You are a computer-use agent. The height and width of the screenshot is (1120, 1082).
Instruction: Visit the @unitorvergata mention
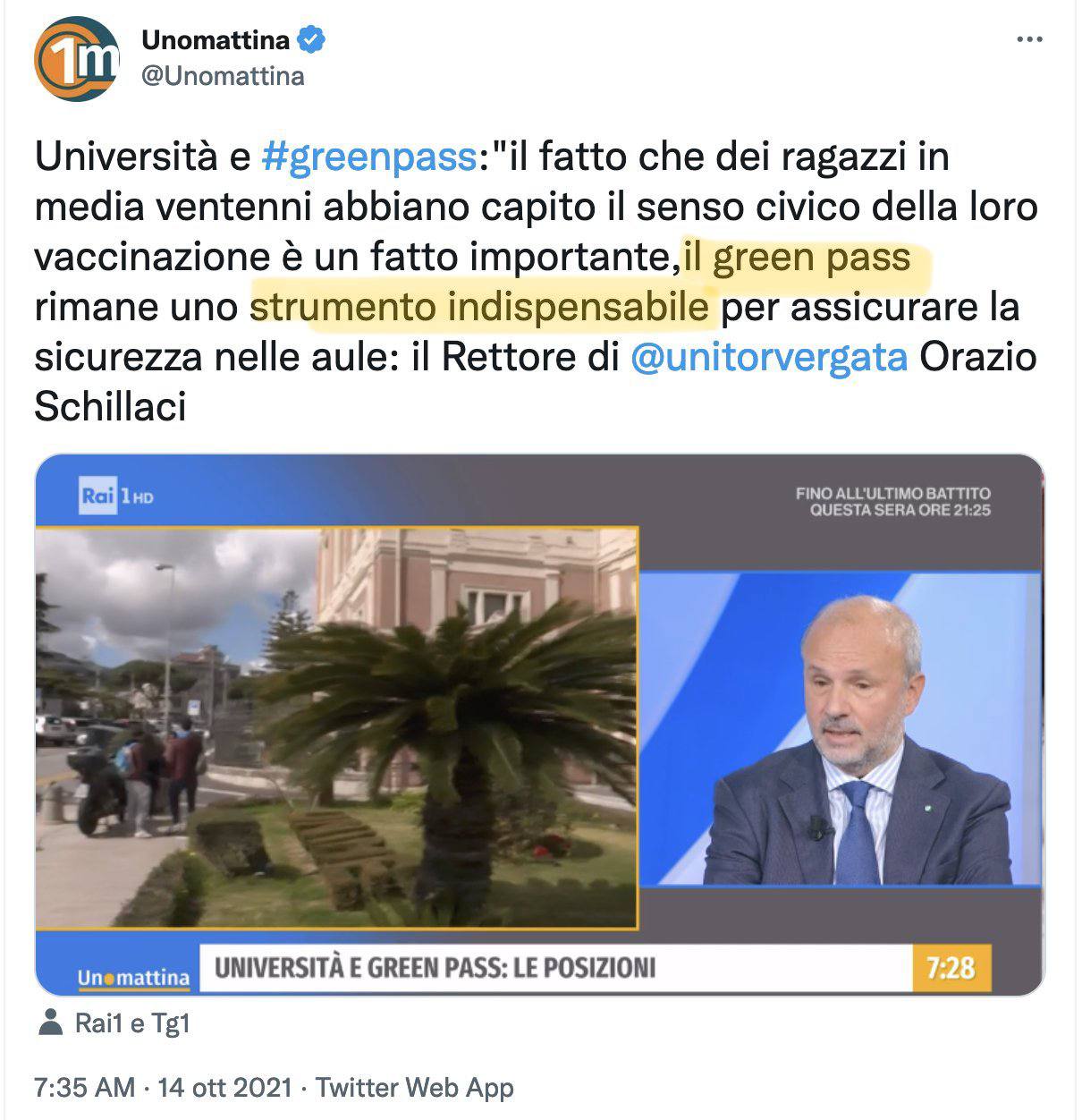click(769, 357)
